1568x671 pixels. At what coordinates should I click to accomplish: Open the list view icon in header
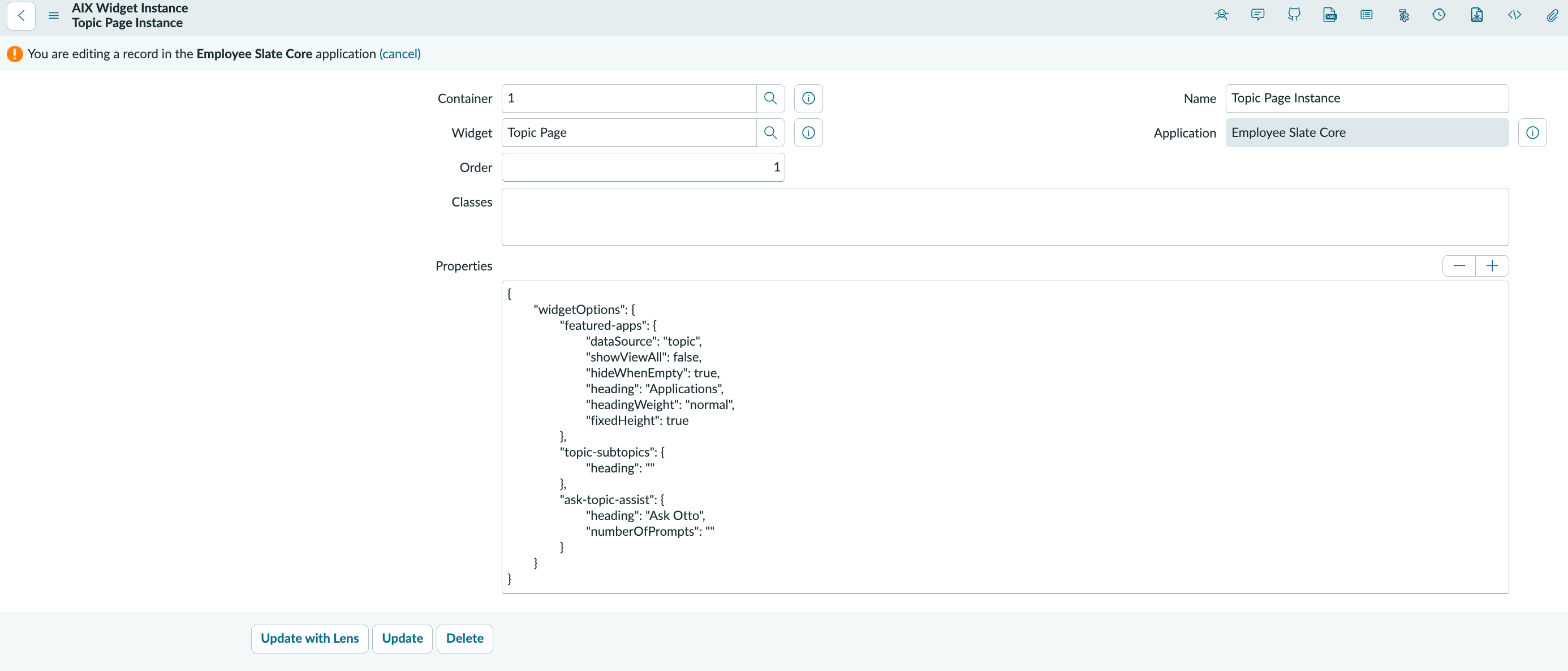(x=1367, y=15)
